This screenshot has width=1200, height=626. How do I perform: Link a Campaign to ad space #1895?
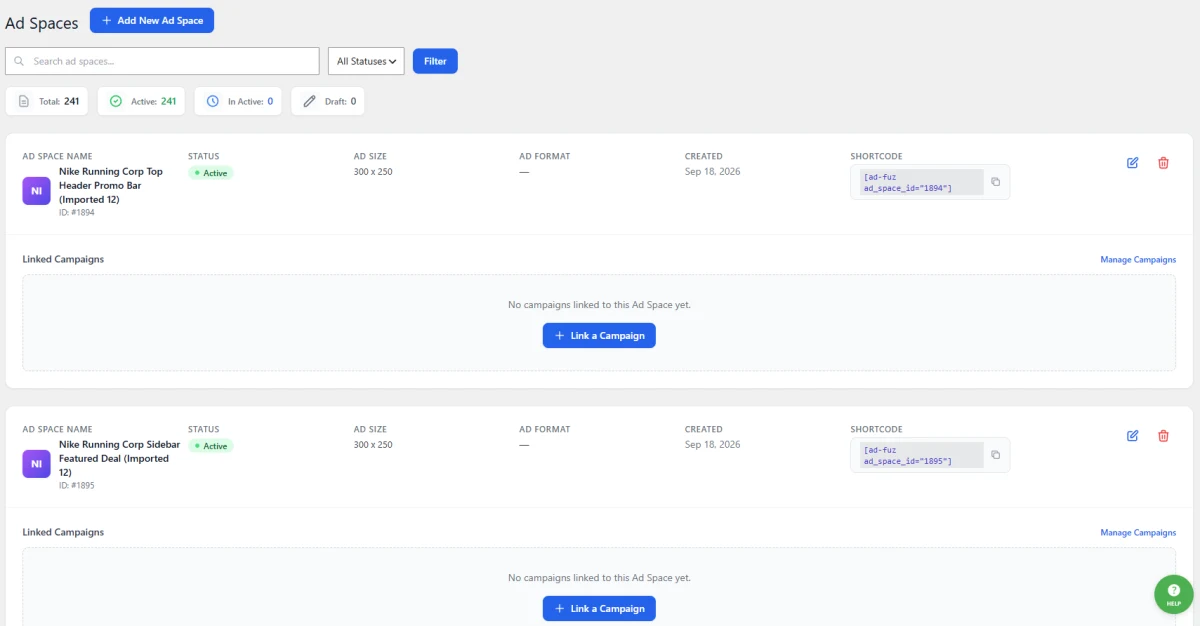(x=599, y=608)
